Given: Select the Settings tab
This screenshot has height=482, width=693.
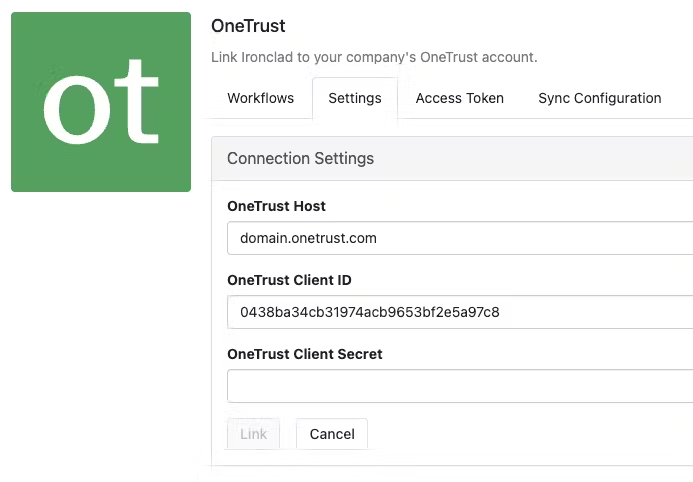Looking at the screenshot, I should (355, 98).
